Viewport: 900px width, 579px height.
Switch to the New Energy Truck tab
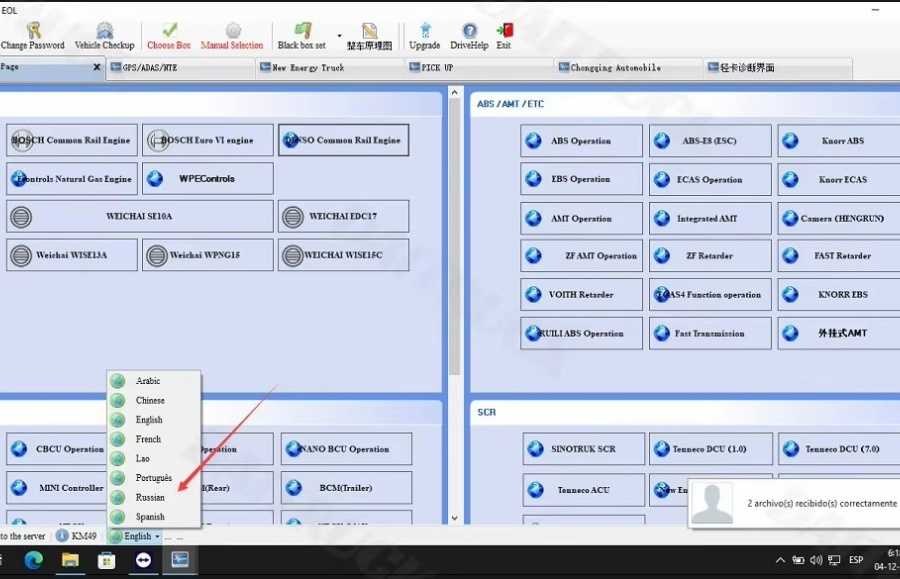[330, 68]
